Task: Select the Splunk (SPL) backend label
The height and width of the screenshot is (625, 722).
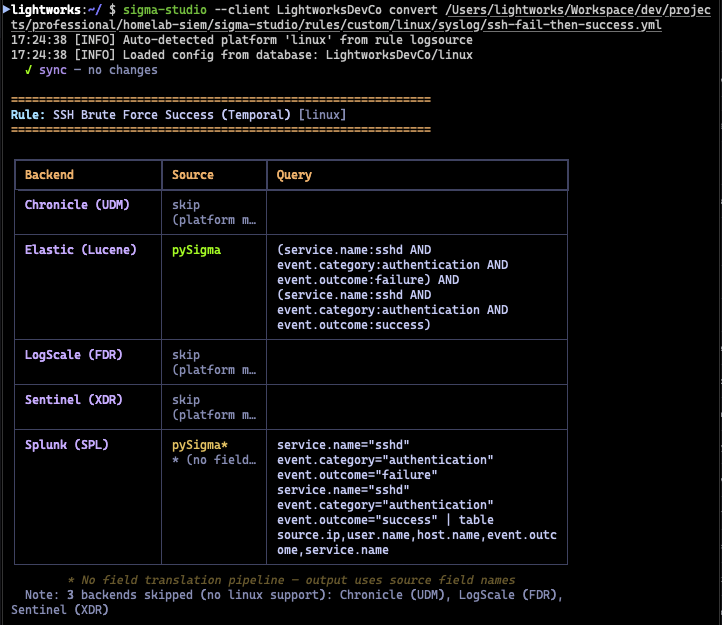Action: 66,444
